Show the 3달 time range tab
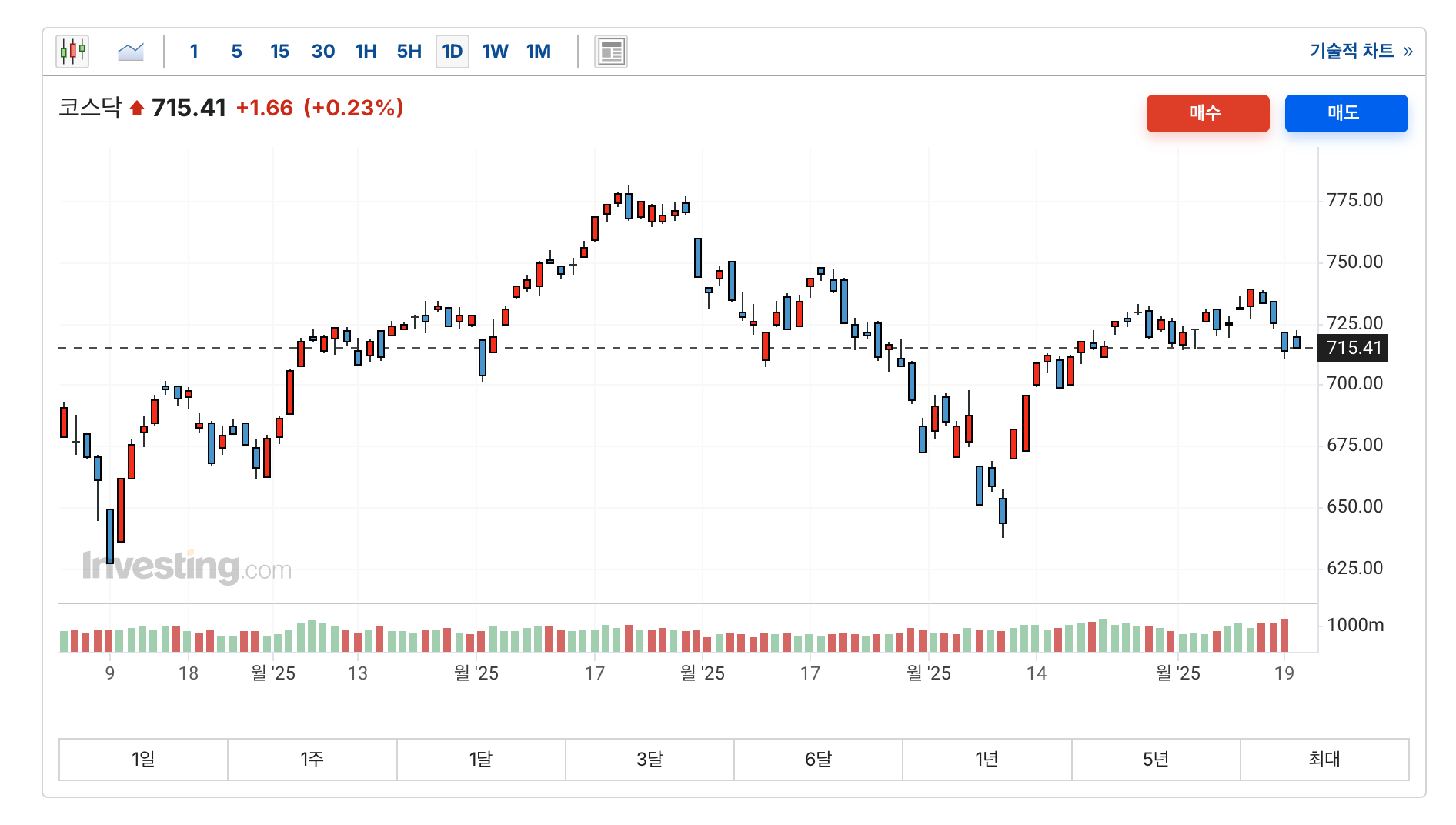 click(x=650, y=760)
